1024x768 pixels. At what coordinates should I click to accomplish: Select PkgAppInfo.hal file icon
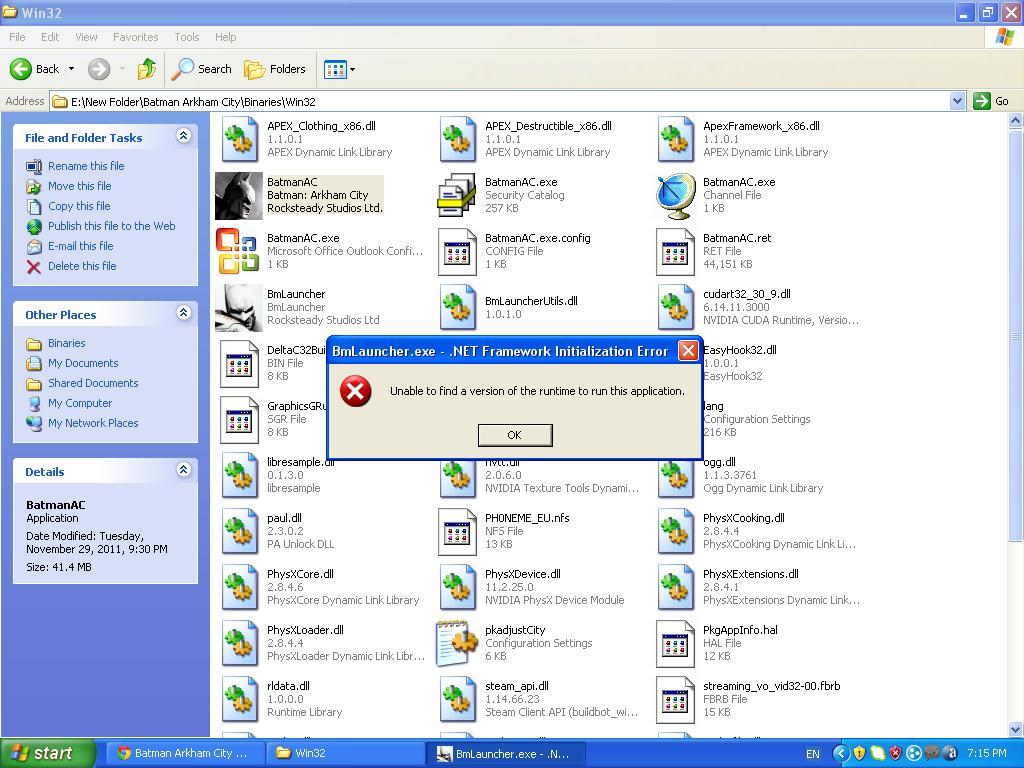coord(675,644)
